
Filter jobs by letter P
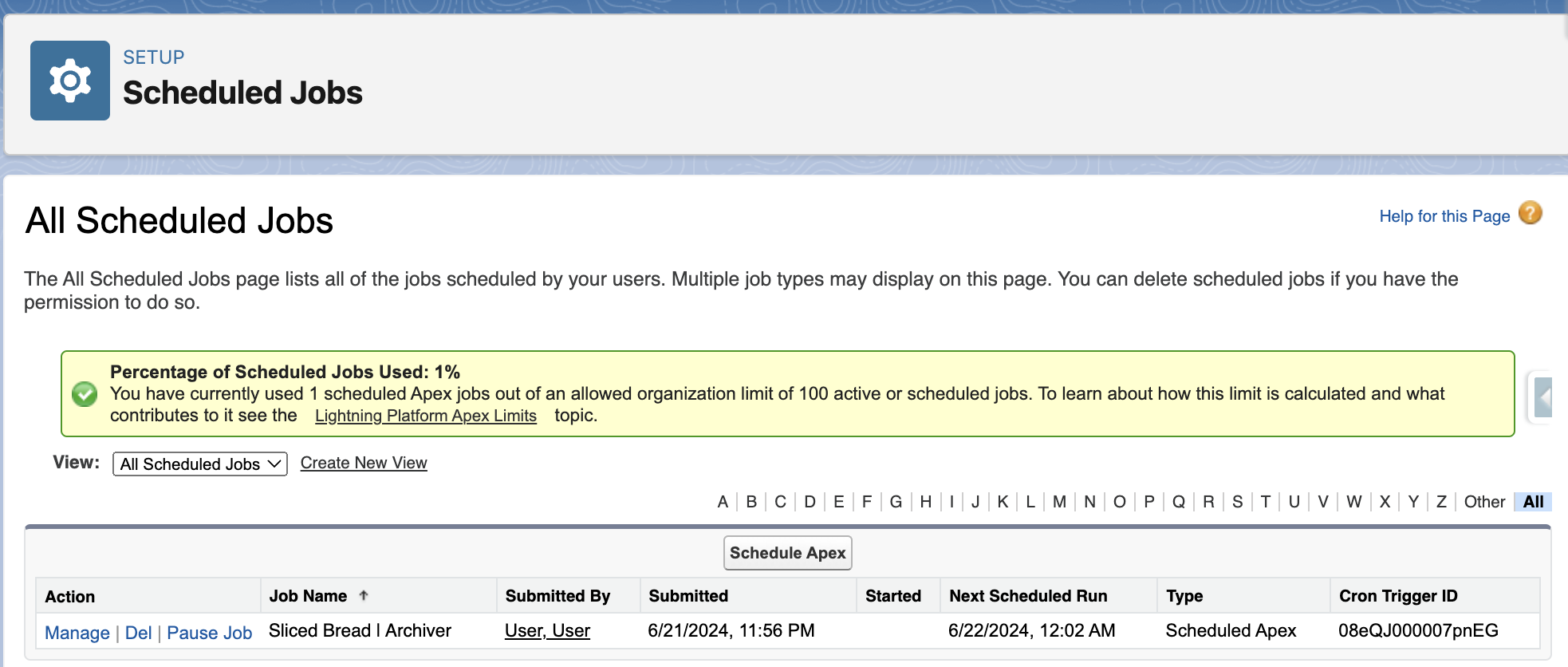tap(1149, 502)
